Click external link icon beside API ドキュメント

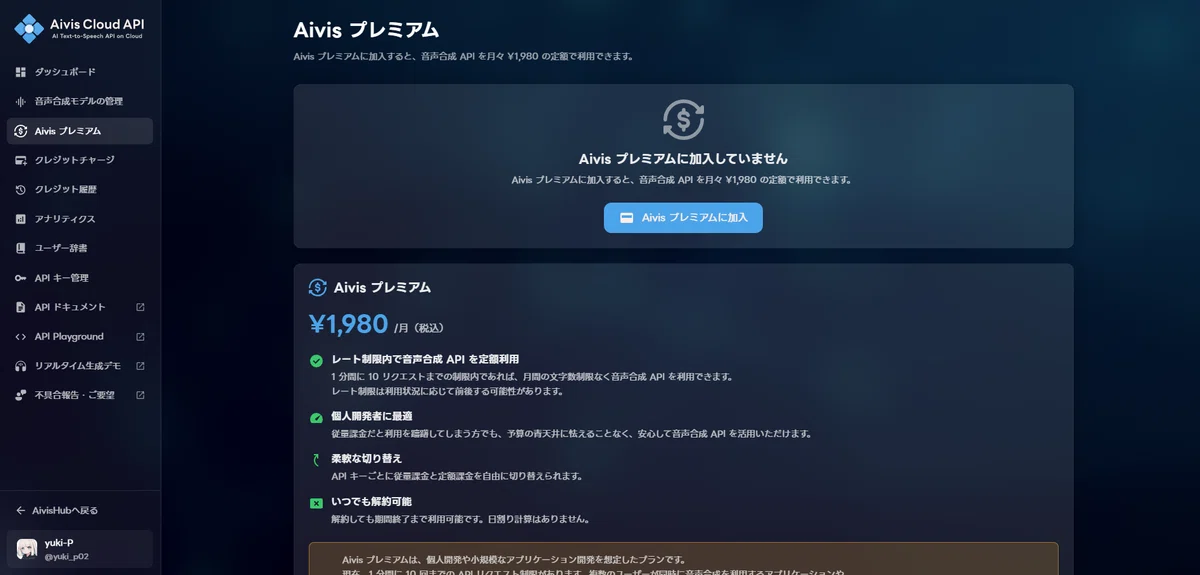coord(140,307)
